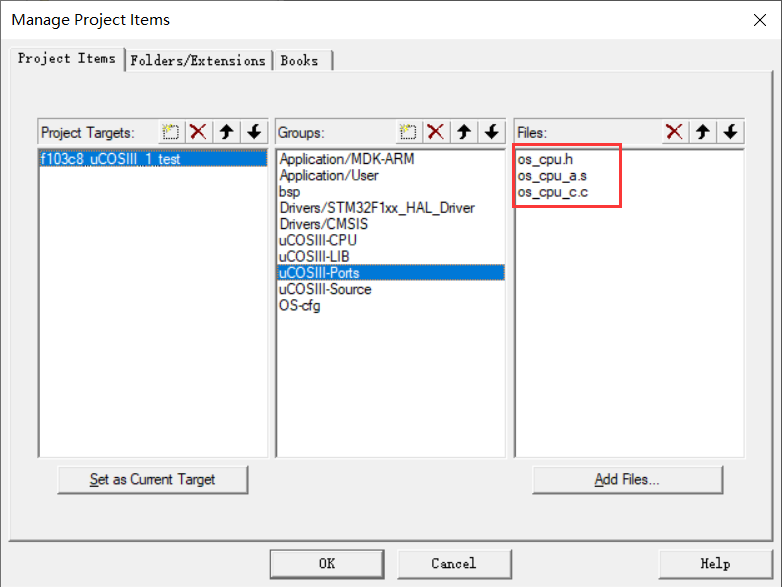
Task: Move selected group up
Action: pos(464,132)
